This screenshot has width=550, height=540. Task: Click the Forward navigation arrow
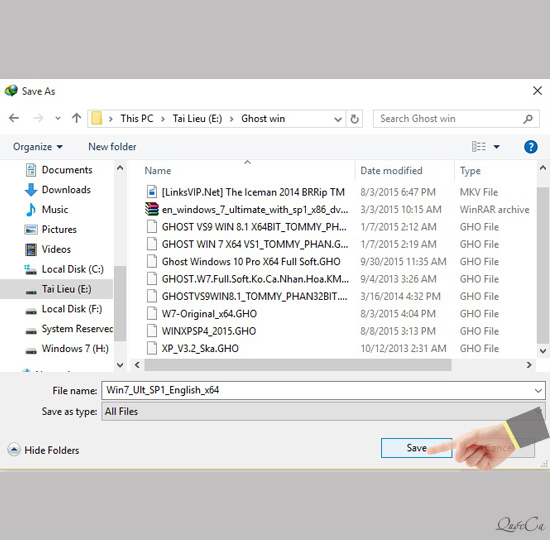point(38,118)
